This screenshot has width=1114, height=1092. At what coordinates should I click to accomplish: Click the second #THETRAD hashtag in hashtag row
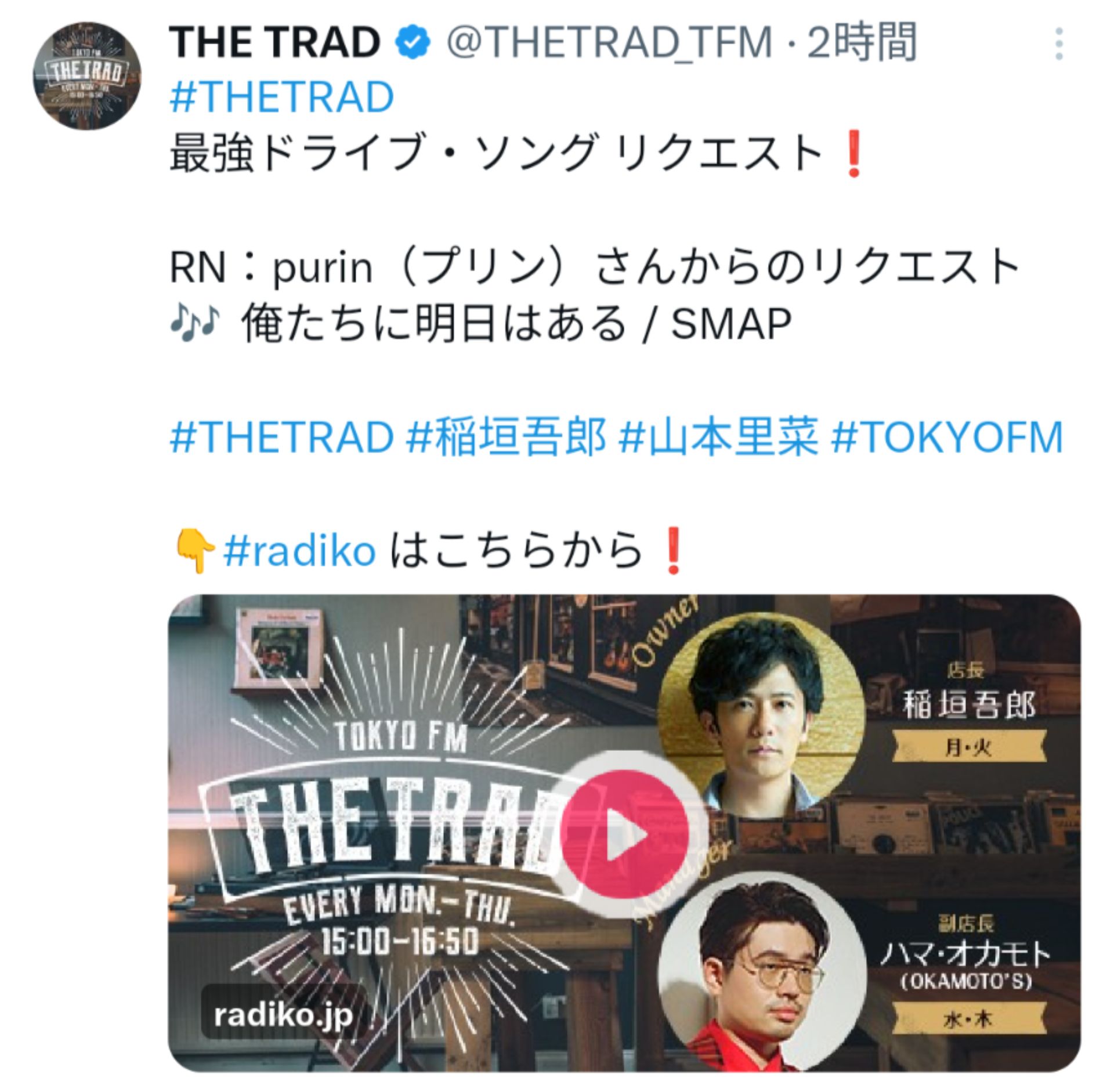pos(282,437)
